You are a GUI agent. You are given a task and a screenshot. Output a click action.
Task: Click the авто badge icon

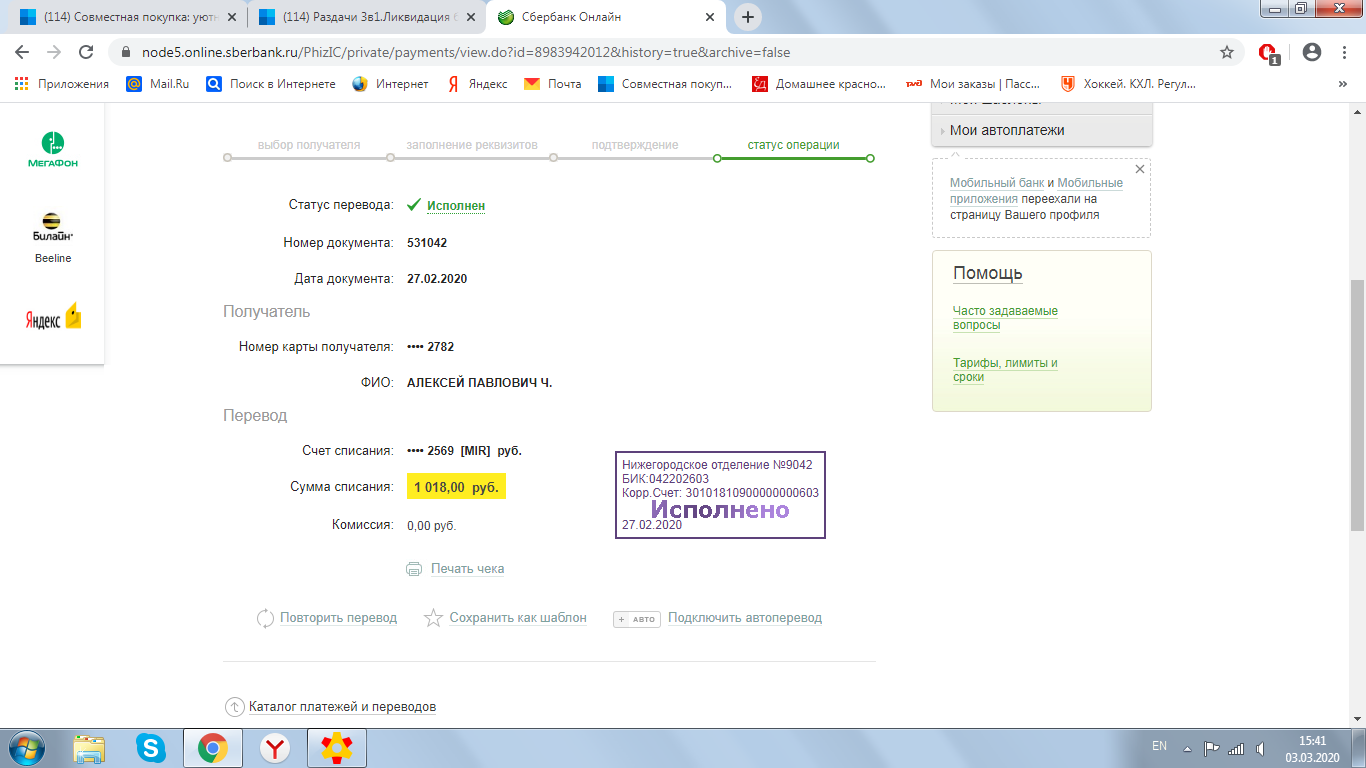click(x=636, y=619)
